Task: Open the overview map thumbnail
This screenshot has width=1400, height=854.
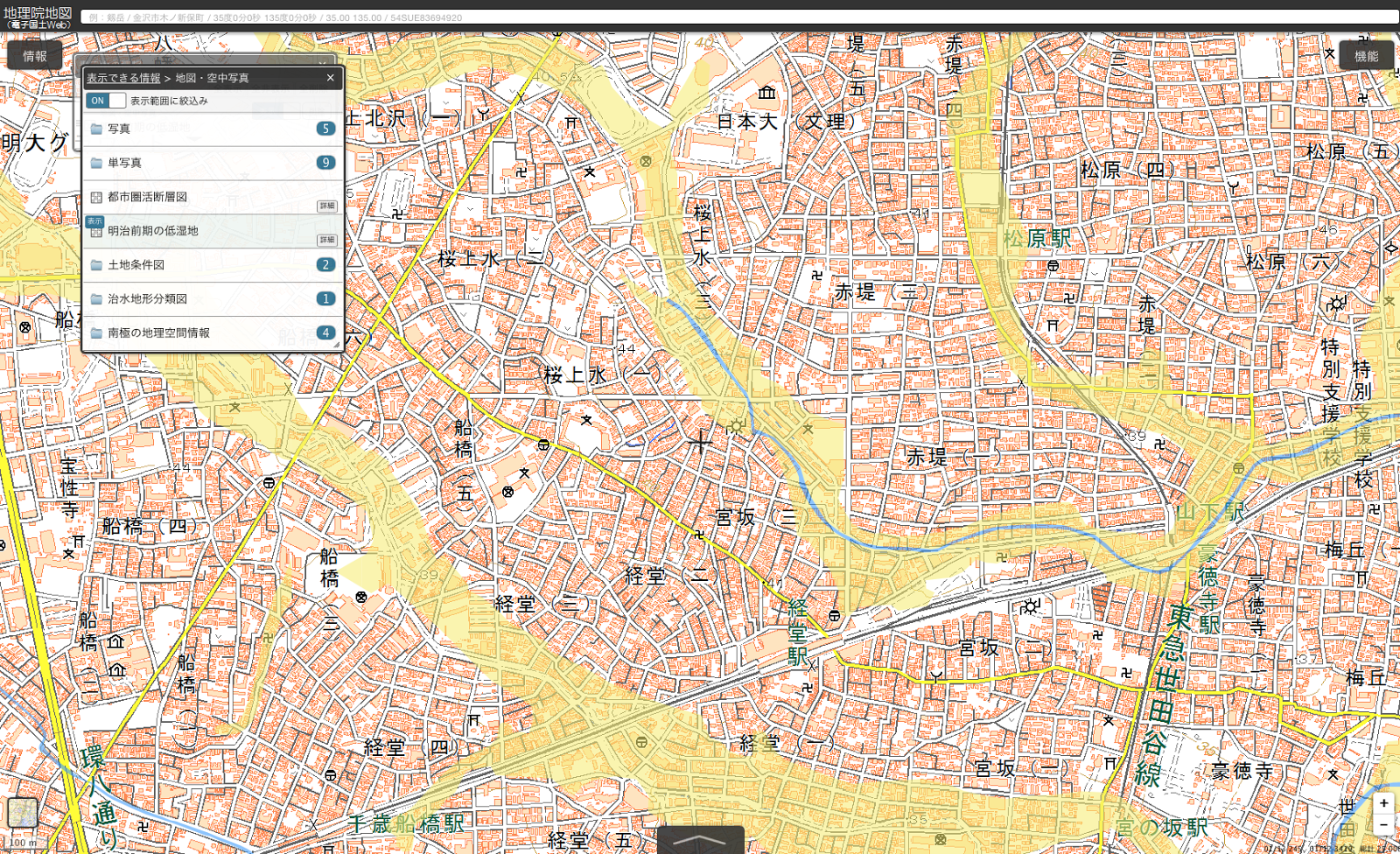Action: pos(23,813)
